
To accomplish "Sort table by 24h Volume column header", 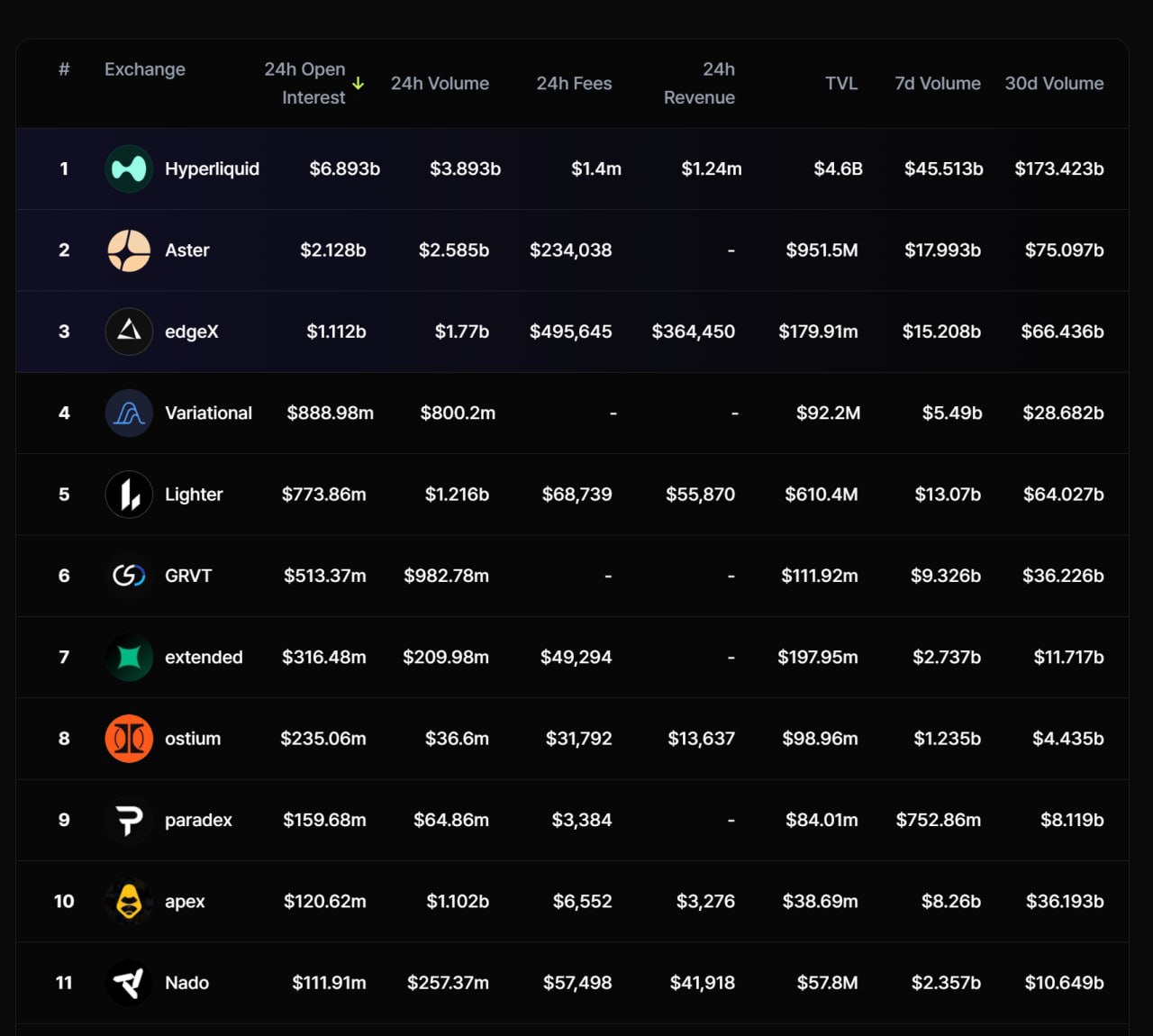I will 440,84.
